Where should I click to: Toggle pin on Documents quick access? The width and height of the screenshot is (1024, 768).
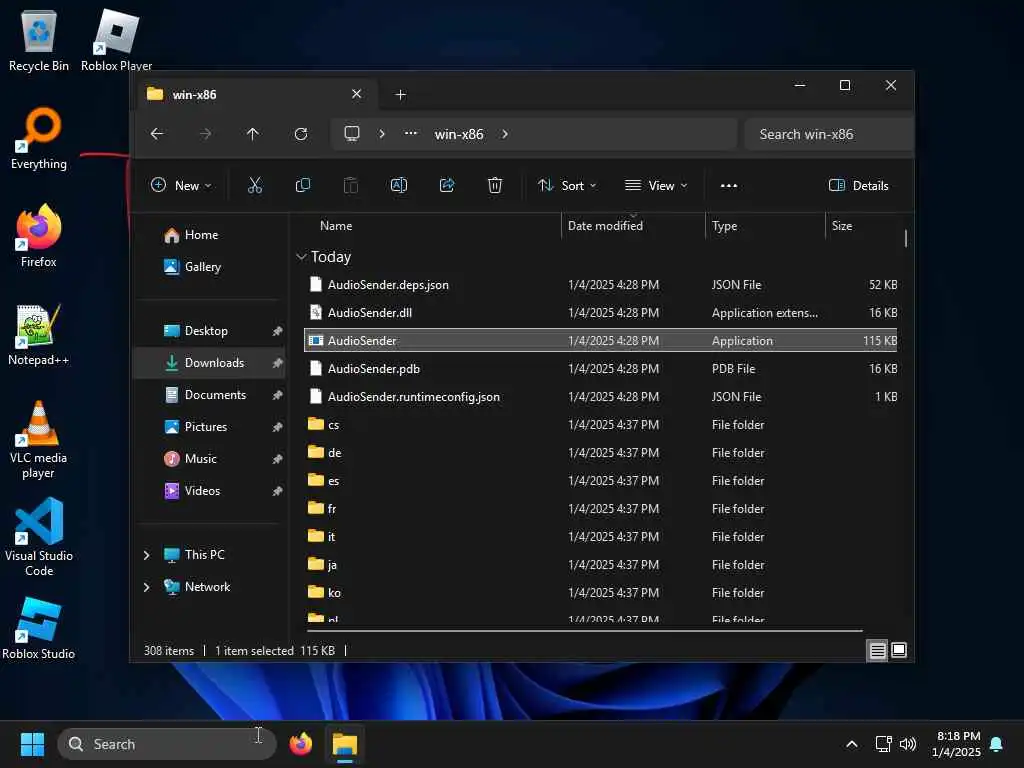[x=278, y=395]
